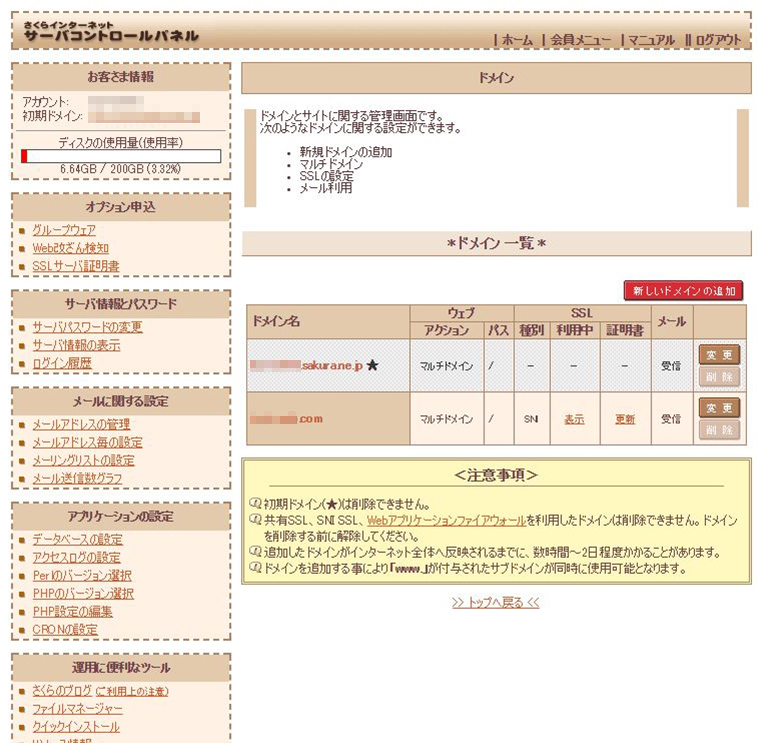Open the グループウェア option link
The width and height of the screenshot is (758, 743).
point(64,230)
